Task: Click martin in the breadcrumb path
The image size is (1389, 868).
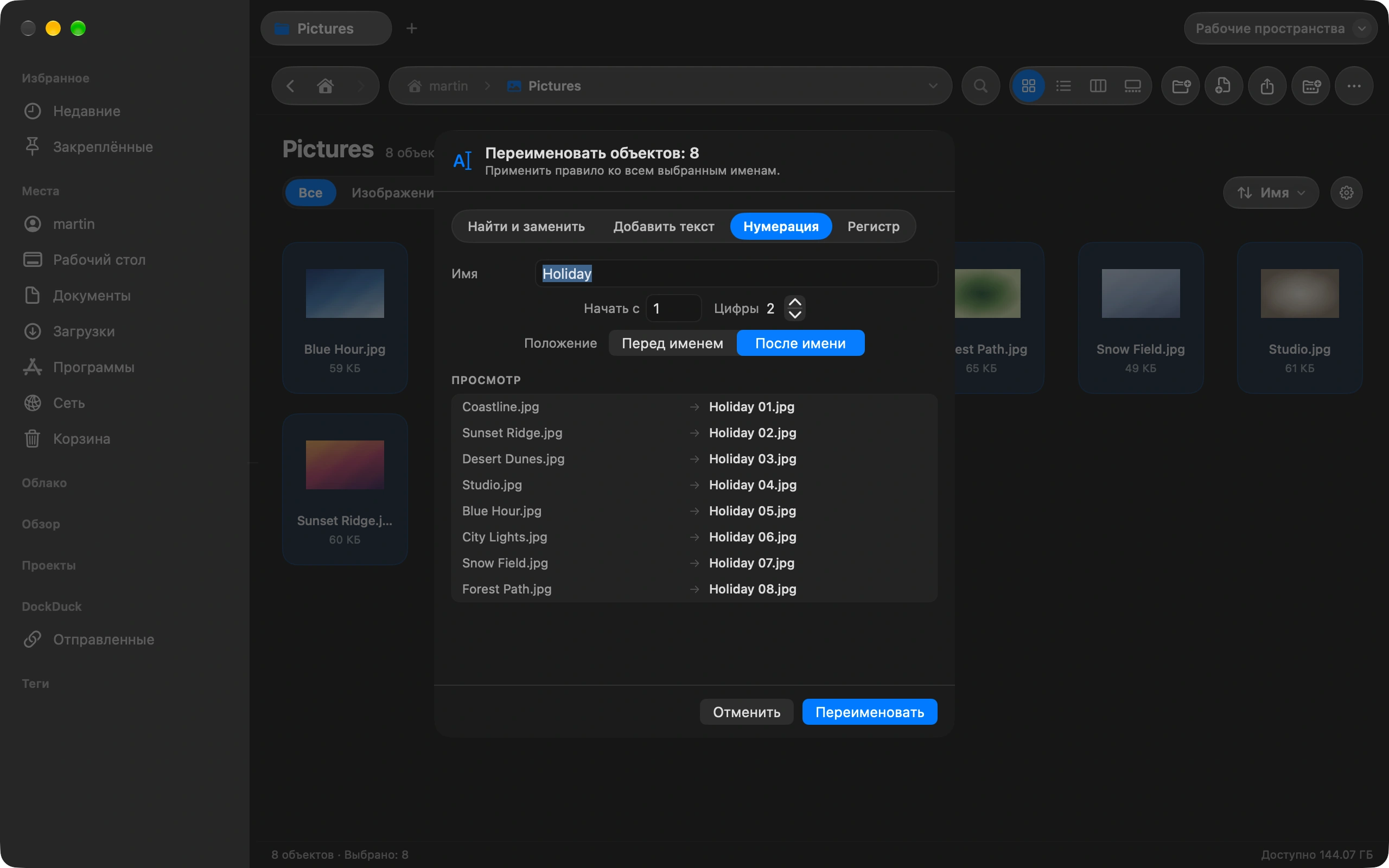Action: coord(438,86)
